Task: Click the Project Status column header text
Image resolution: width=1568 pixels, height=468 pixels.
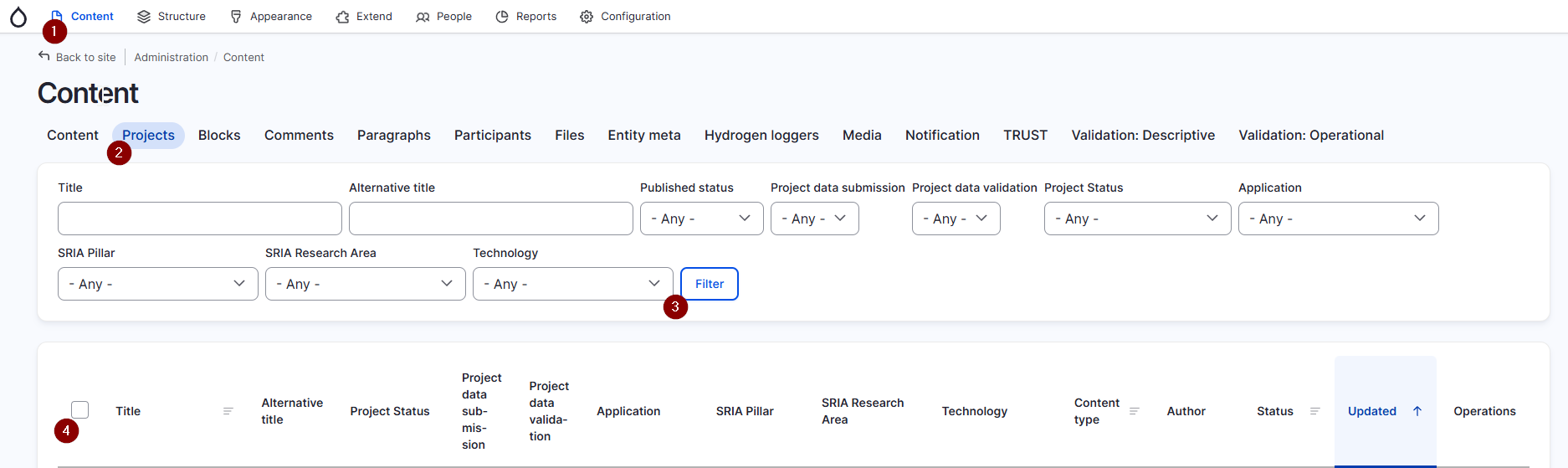Action: [x=390, y=411]
